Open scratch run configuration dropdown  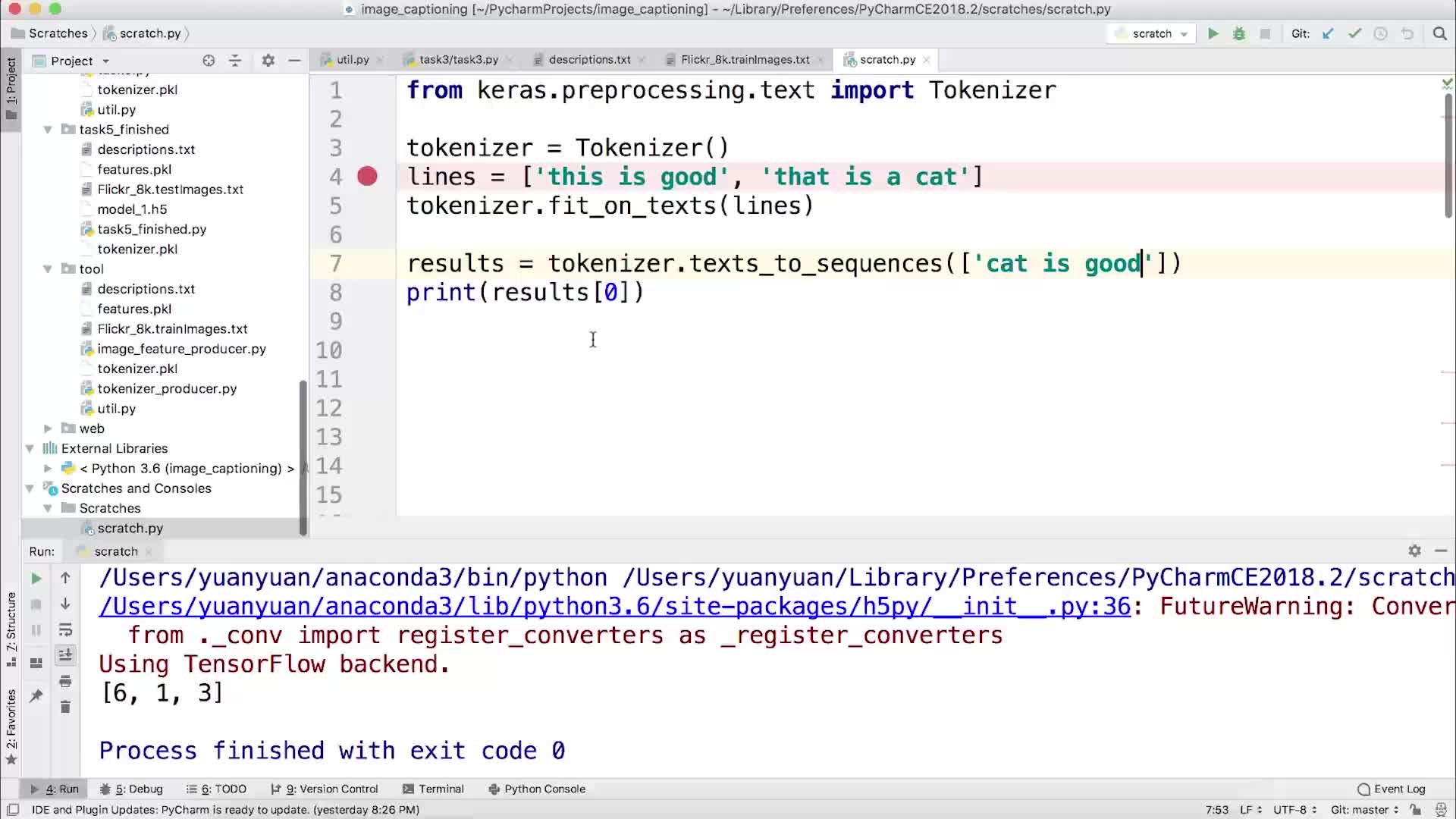[x=1151, y=33]
